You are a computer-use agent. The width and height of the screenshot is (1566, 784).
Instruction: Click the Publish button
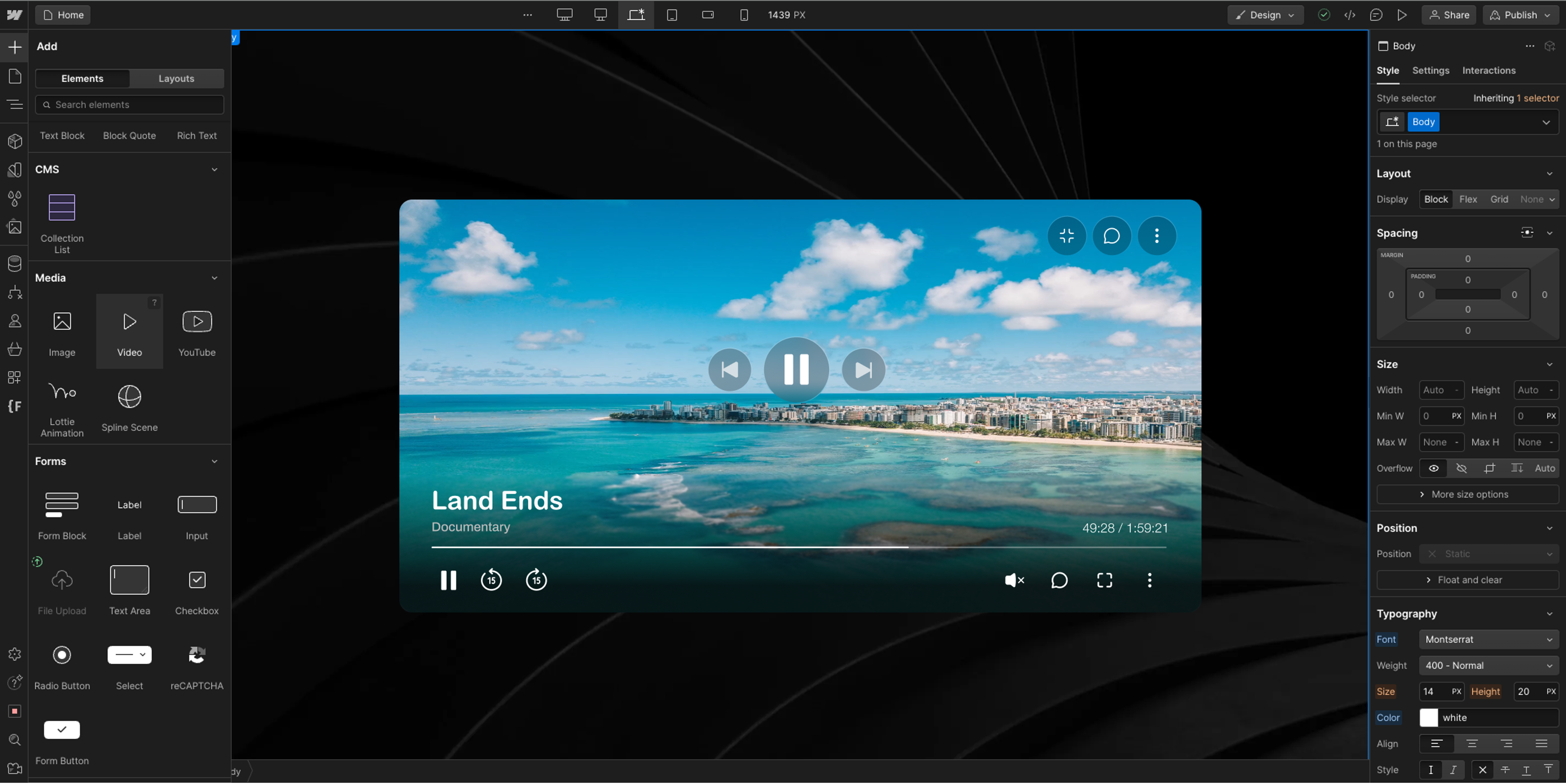coord(1520,15)
